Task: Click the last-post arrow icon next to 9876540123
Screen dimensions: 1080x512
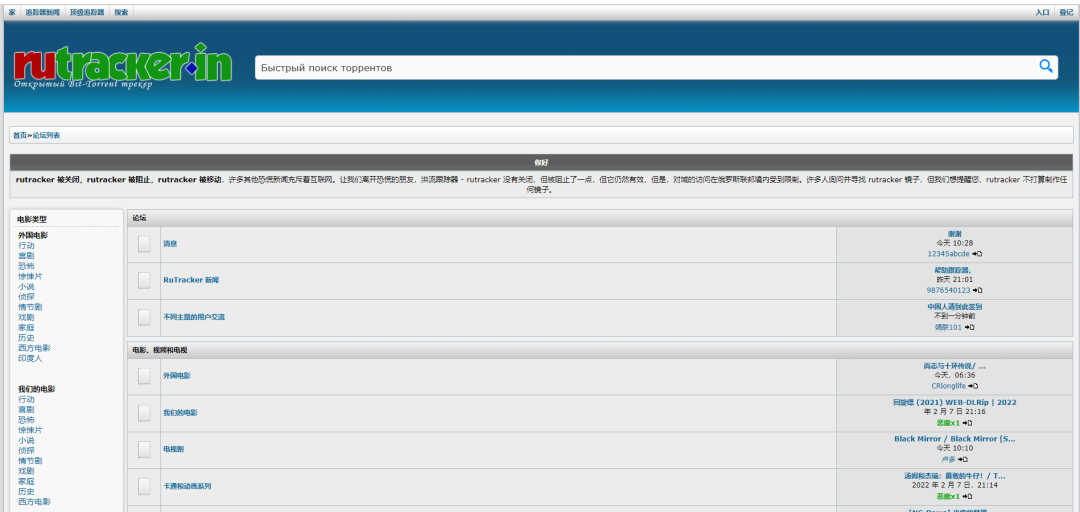Action: (x=977, y=291)
